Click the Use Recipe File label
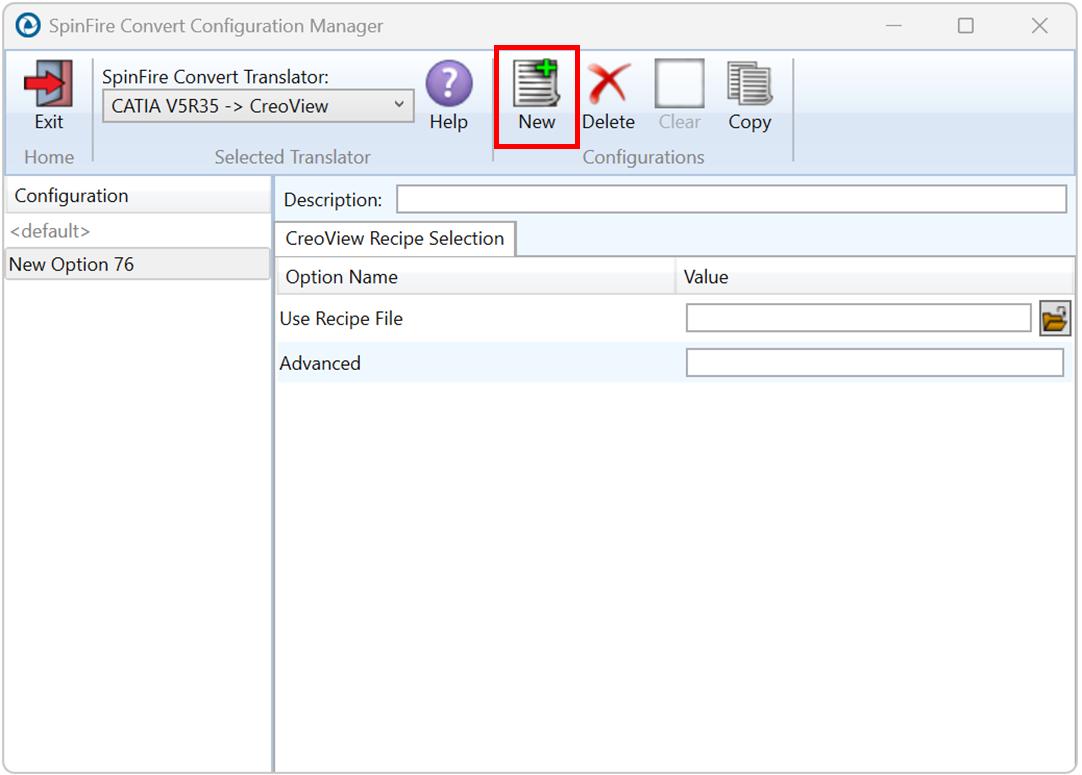Viewport: 1082px width, 775px height. tap(341, 319)
